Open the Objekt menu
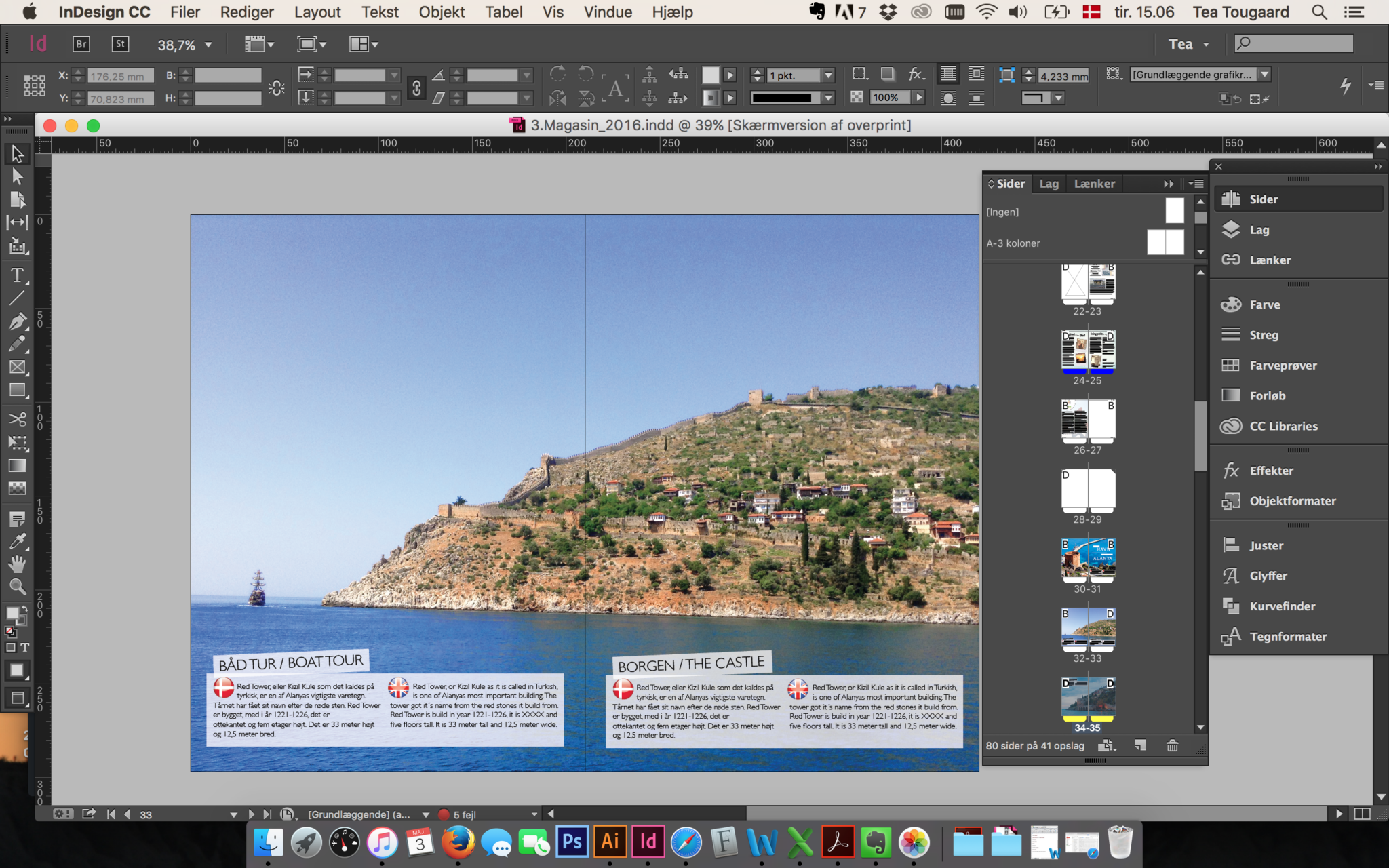Viewport: 1389px width, 868px height. click(442, 12)
